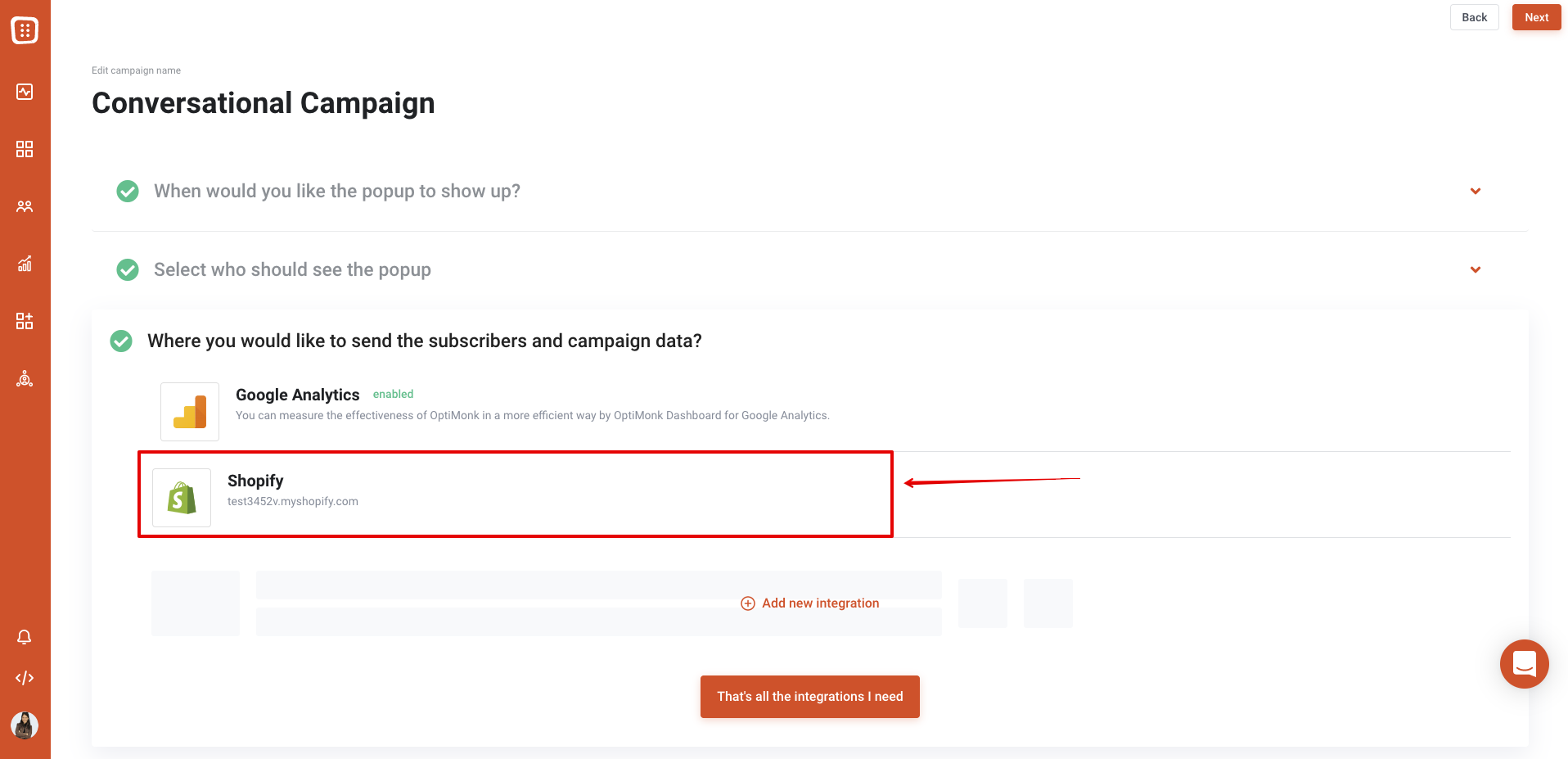Open the insert code icon in sidebar

25,678
